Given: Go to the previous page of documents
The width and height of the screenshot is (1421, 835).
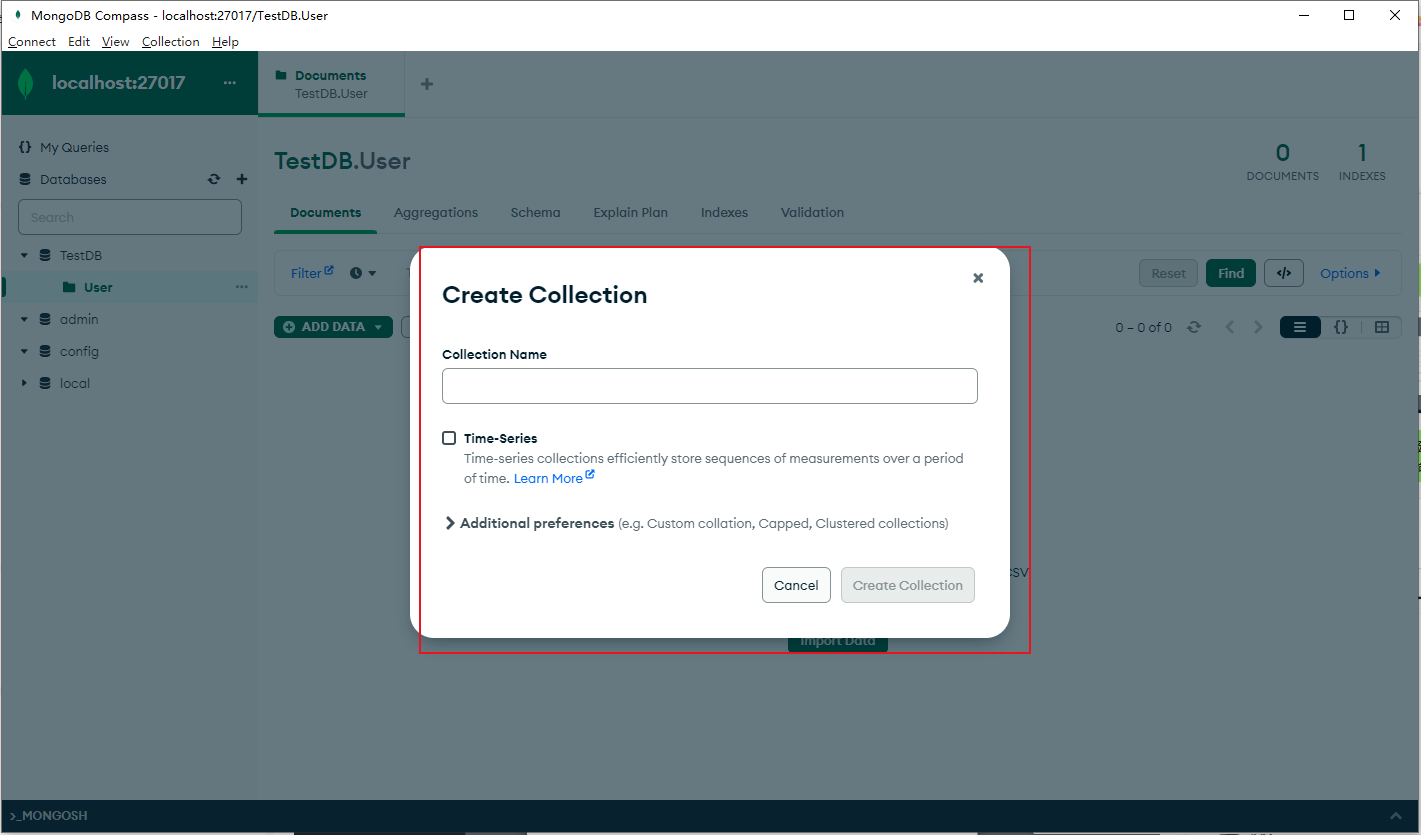Looking at the screenshot, I should [1230, 327].
